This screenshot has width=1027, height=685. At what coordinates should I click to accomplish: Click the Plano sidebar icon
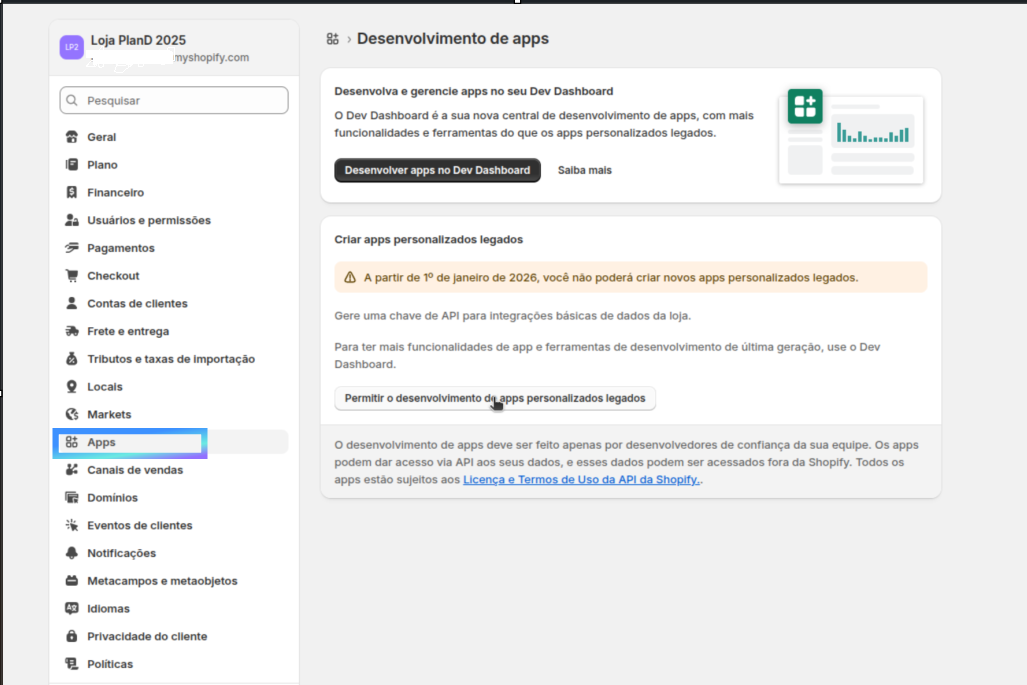71,164
